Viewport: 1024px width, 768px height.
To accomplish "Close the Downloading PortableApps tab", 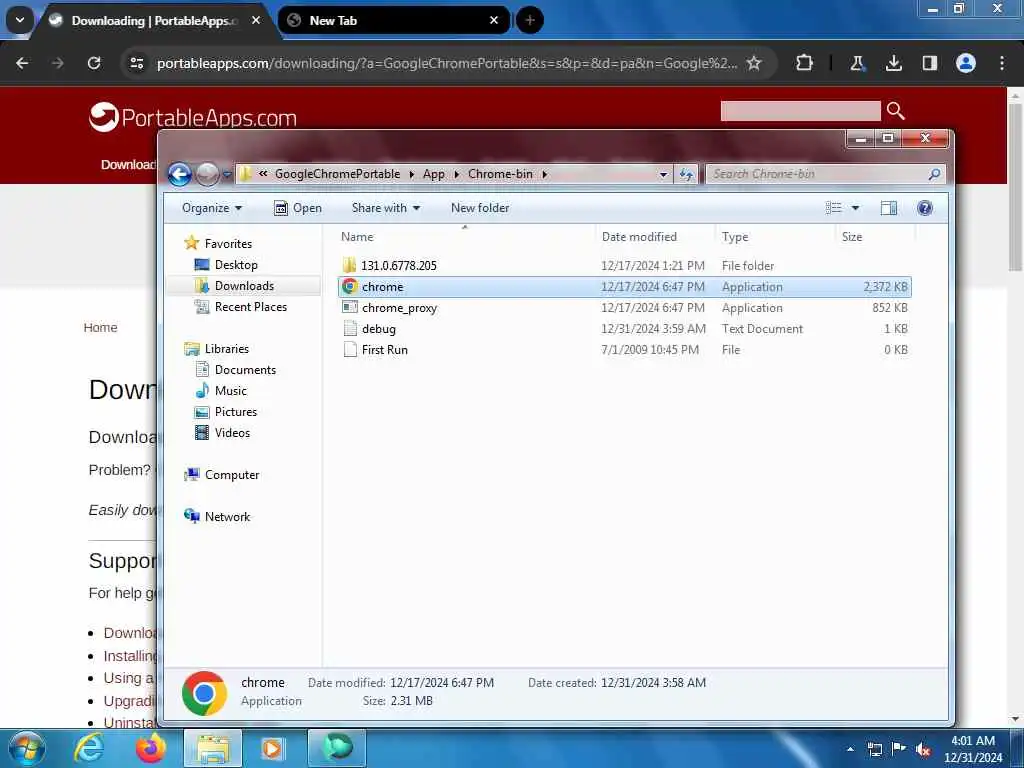I will click(x=256, y=20).
